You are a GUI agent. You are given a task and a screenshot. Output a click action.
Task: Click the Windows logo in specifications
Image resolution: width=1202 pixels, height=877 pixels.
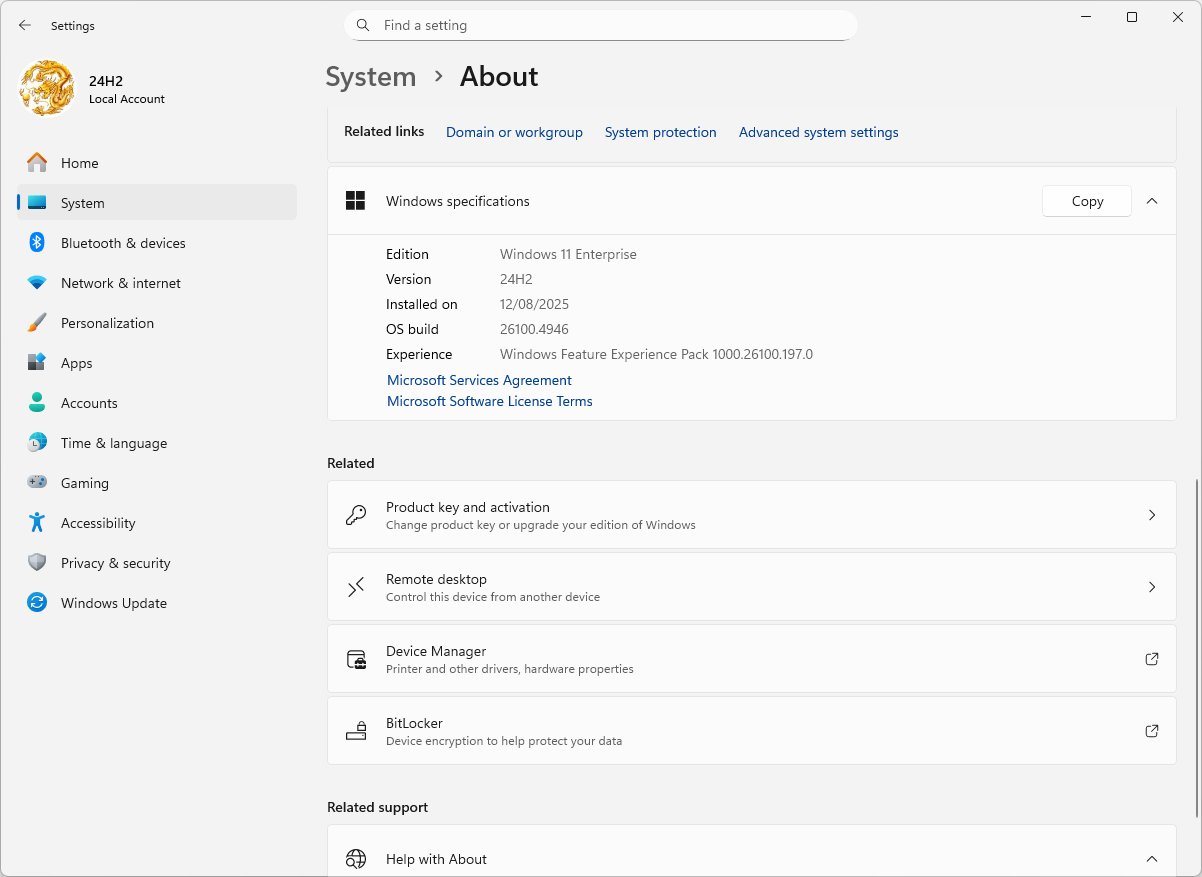[x=355, y=201]
